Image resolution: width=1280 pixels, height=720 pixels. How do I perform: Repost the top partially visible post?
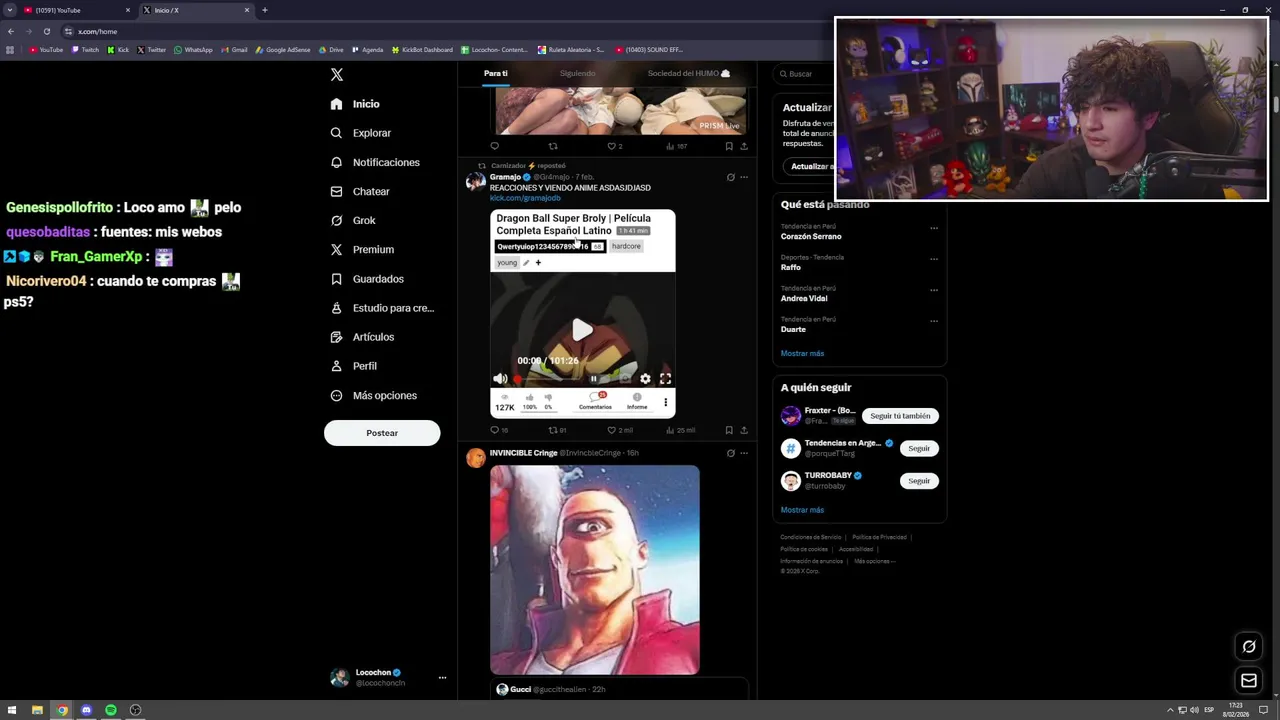[553, 146]
